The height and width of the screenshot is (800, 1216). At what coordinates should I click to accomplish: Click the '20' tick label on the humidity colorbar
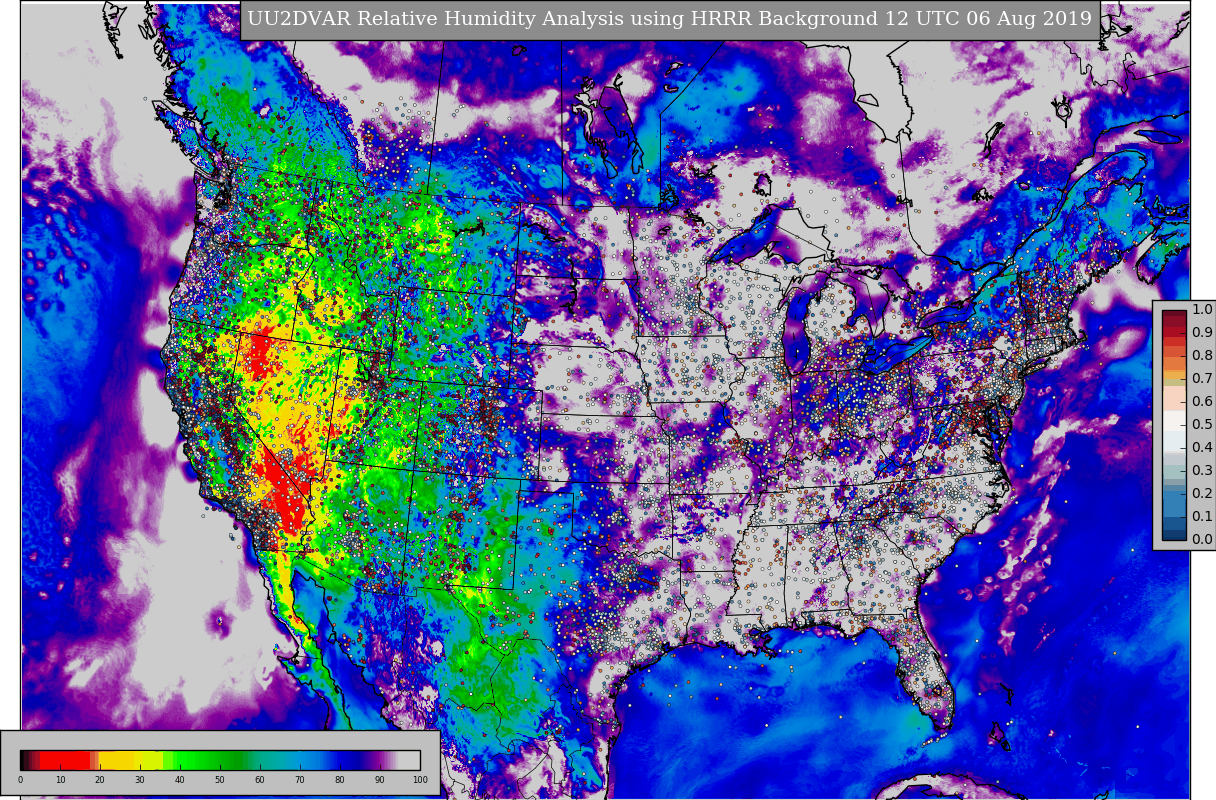point(100,780)
